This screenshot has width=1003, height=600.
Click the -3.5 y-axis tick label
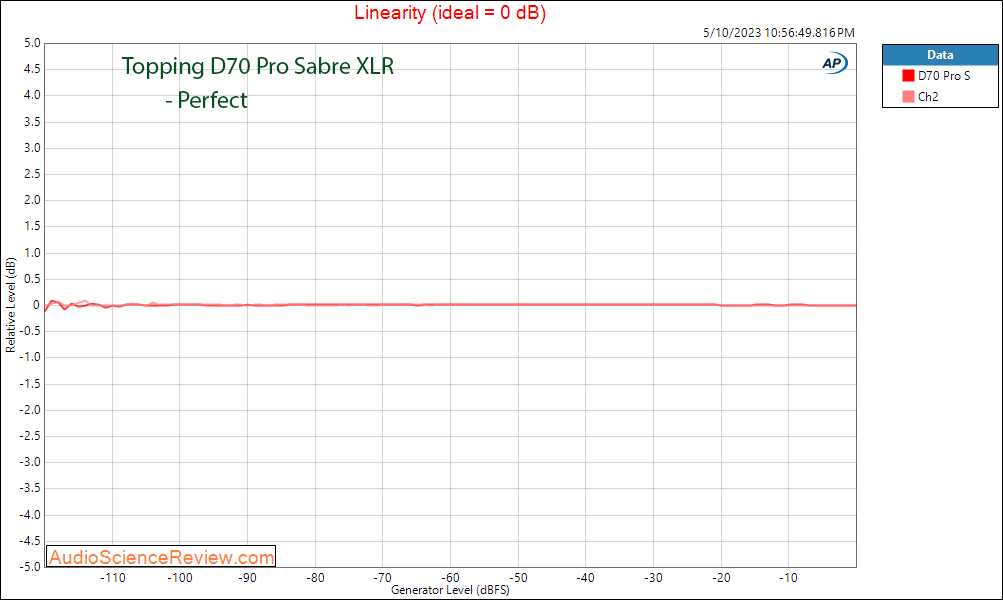tap(29, 489)
